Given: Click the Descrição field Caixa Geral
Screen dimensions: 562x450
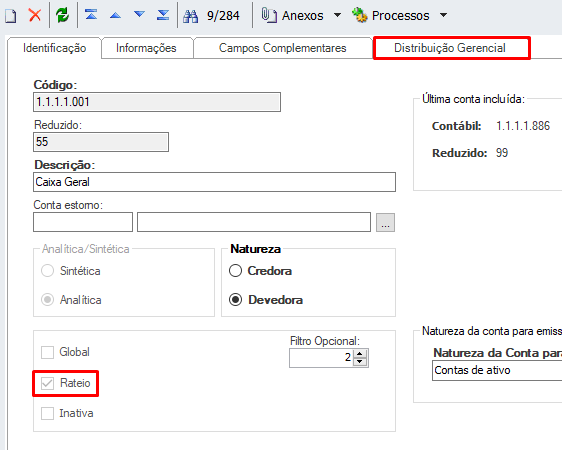Looking at the screenshot, I should click(214, 182).
